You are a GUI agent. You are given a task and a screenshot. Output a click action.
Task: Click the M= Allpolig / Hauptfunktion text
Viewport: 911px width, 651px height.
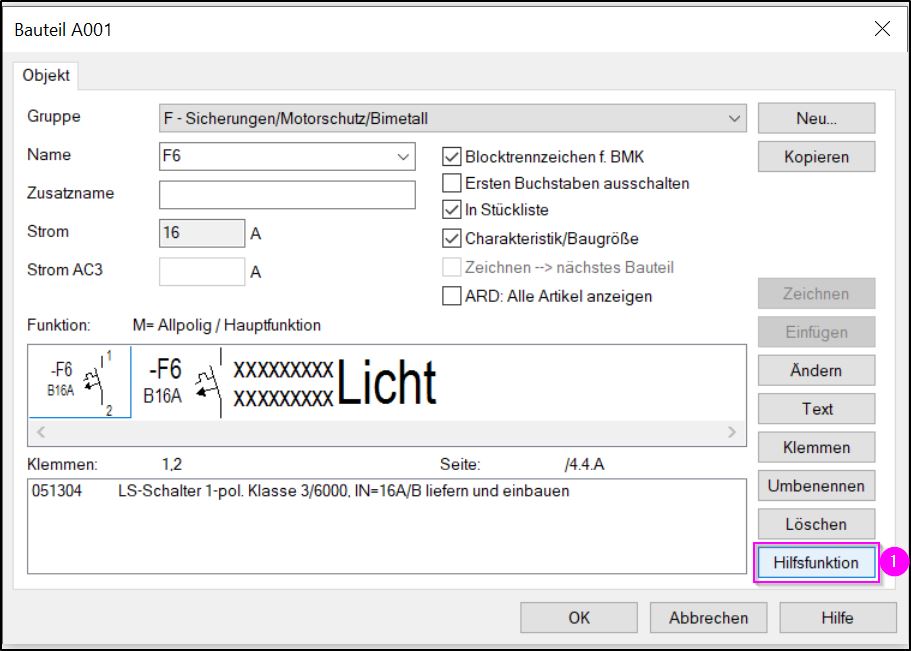coord(227,325)
